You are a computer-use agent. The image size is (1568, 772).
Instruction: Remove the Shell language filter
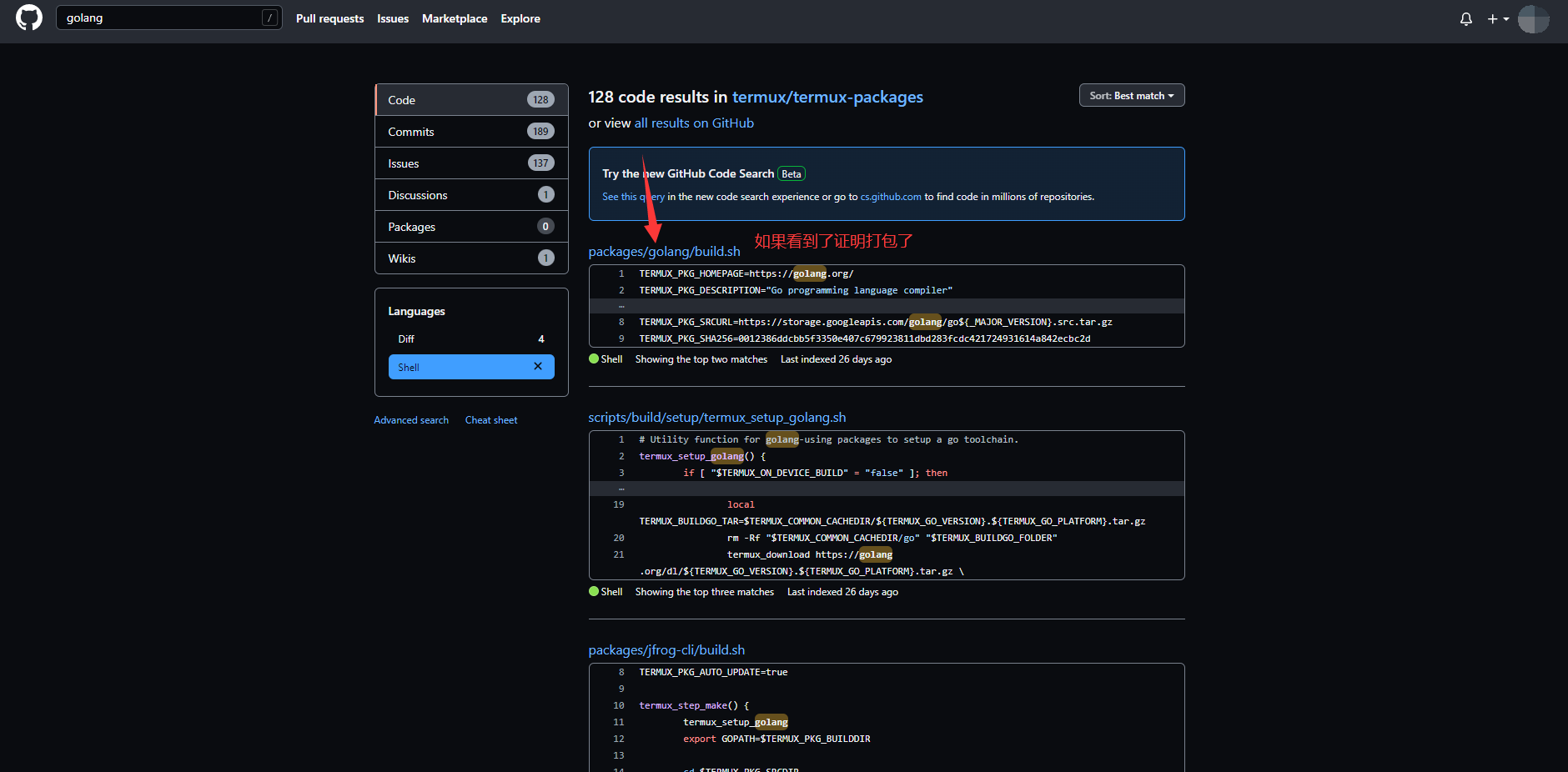pos(538,367)
